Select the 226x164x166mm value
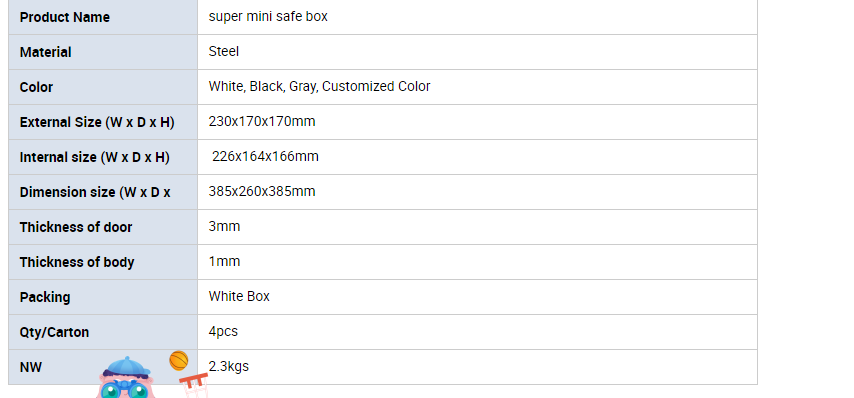Image resolution: width=854 pixels, height=398 pixels. tap(265, 156)
